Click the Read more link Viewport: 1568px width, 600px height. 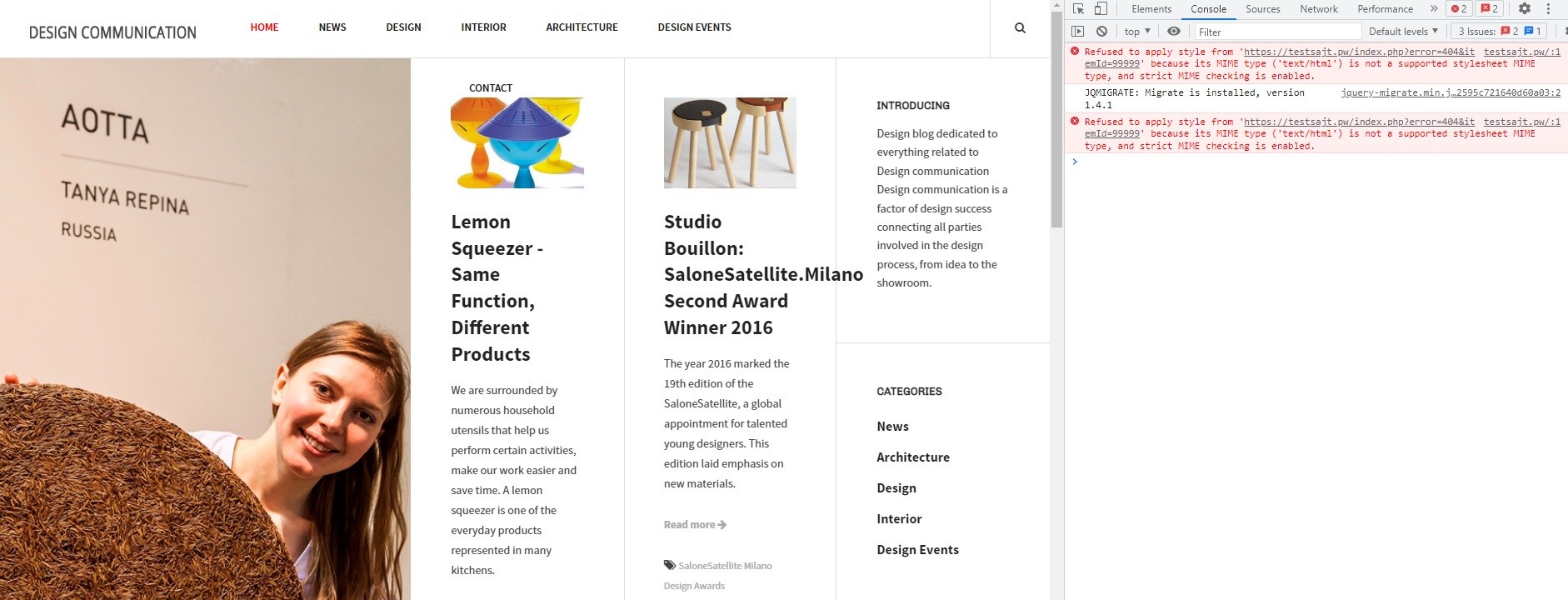[x=695, y=525]
